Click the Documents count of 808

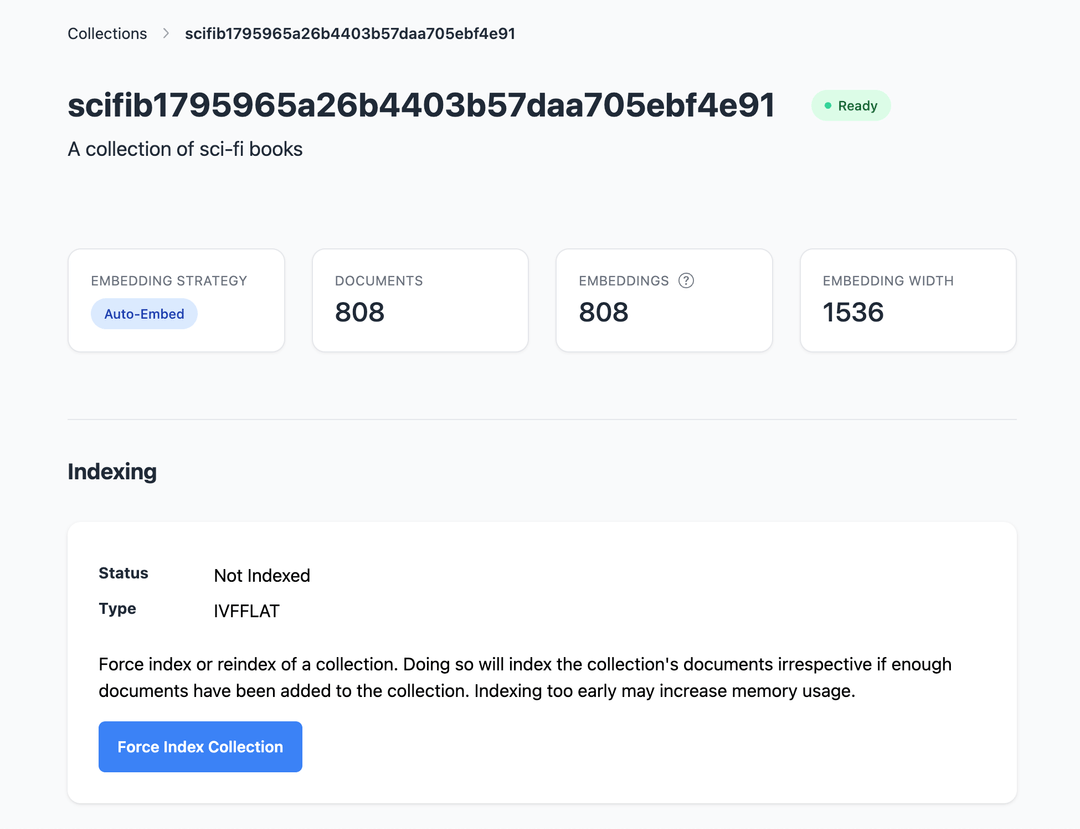tap(360, 312)
